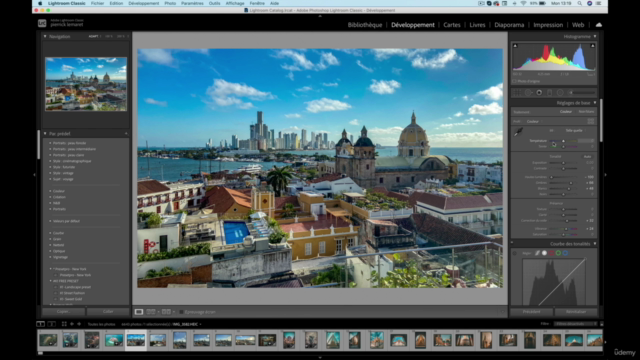Select the red channel curve

551,253
